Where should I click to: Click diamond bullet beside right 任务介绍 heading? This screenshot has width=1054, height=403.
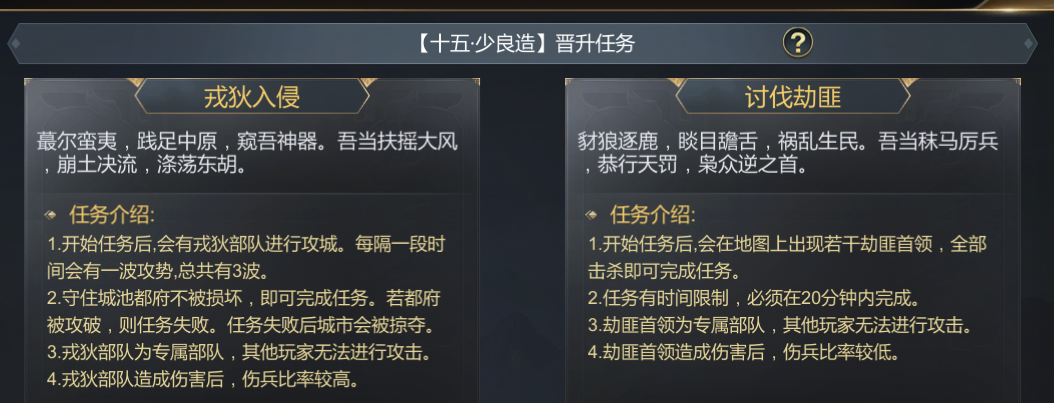[592, 216]
